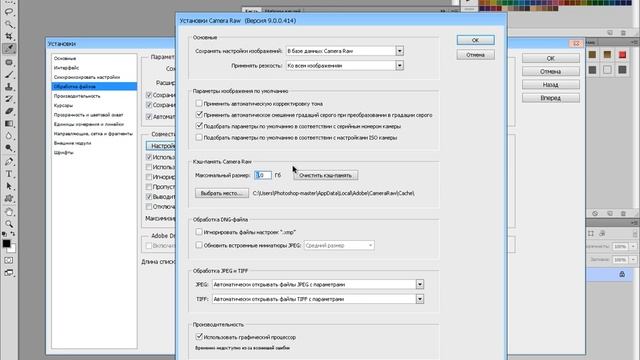640x360 pixels.
Task: Toggle 'Пропуст…' checkbox in Установки window
Action: pyautogui.click(x=149, y=187)
